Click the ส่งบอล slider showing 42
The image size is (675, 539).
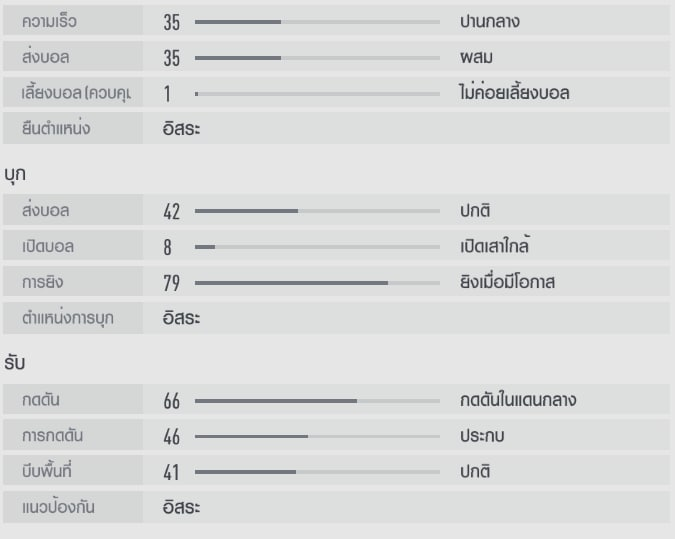tap(317, 211)
